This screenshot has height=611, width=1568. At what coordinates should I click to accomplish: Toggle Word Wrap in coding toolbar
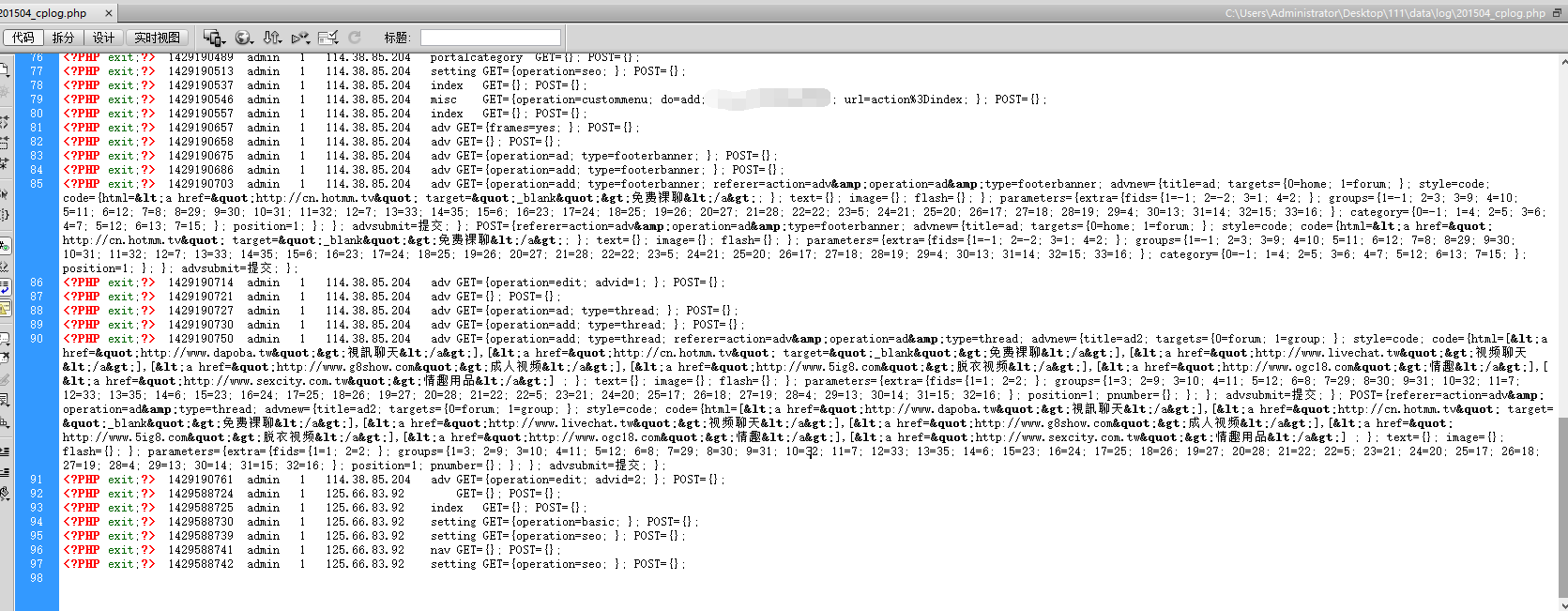click(x=4, y=288)
